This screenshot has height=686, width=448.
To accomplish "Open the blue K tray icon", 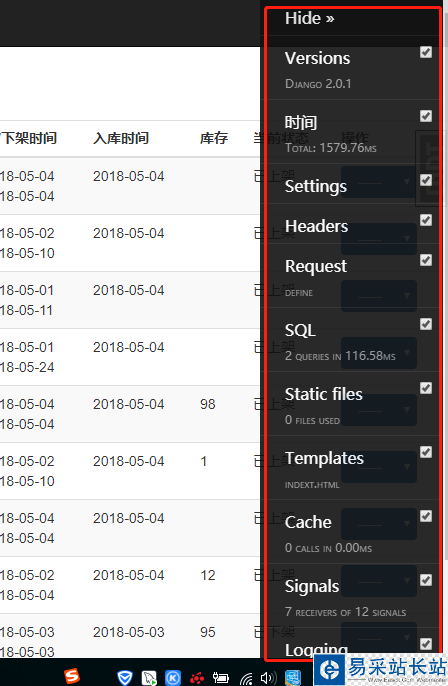I will point(173,678).
